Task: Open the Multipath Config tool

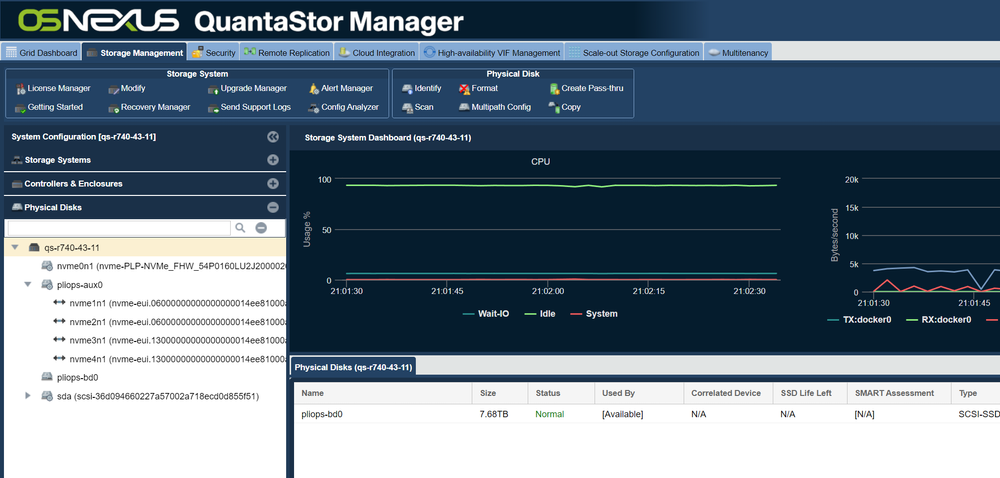Action: pos(494,107)
